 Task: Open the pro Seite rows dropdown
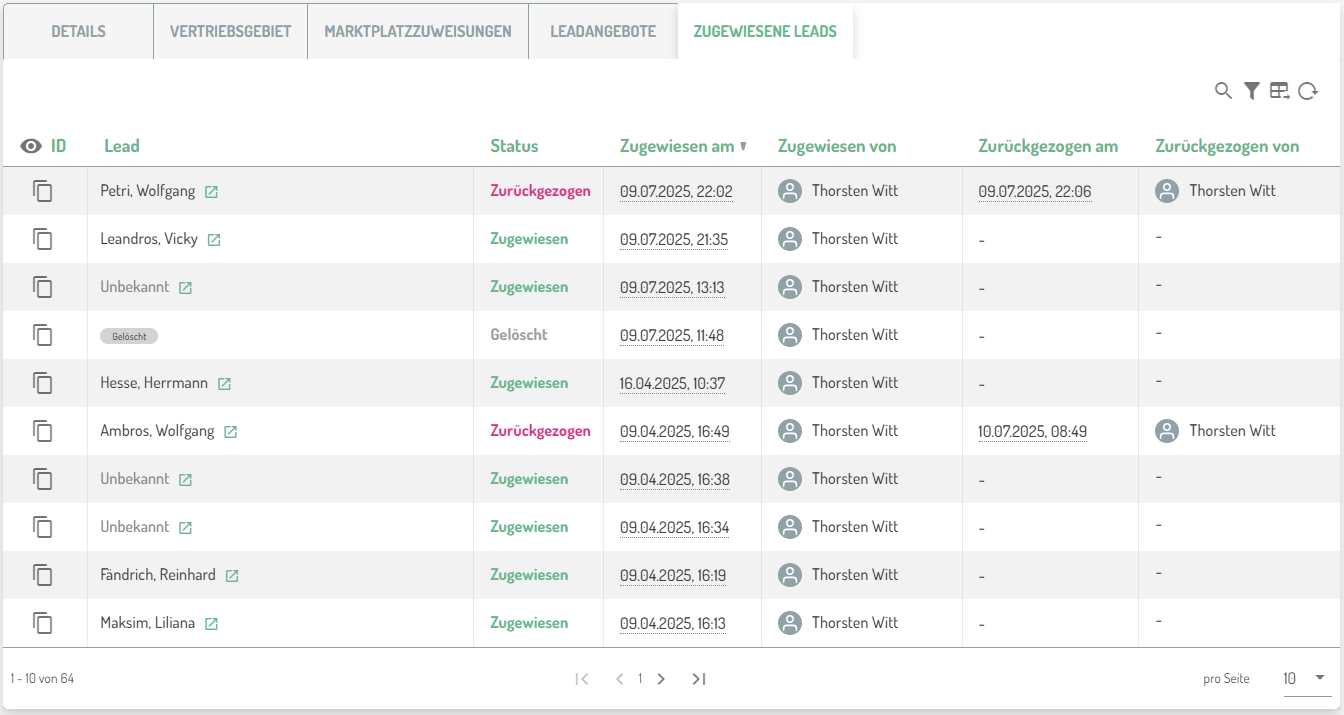coord(1303,678)
